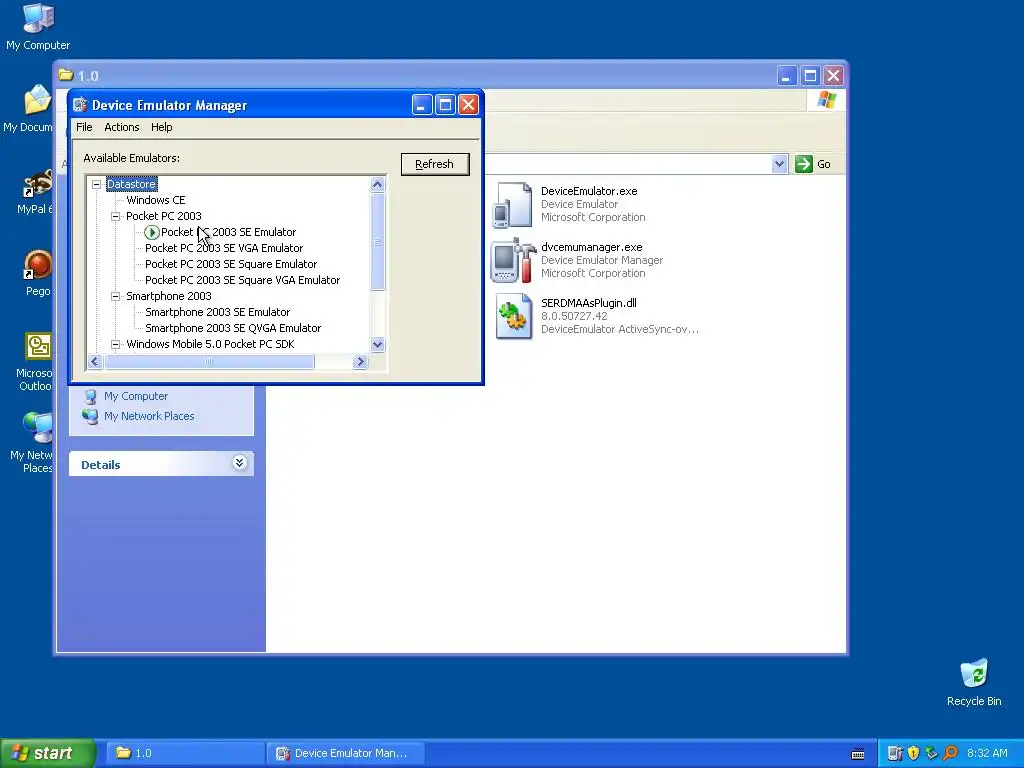Click the taskbar clock showing 8:32 AM
The width and height of the screenshot is (1024, 768).
pos(987,753)
